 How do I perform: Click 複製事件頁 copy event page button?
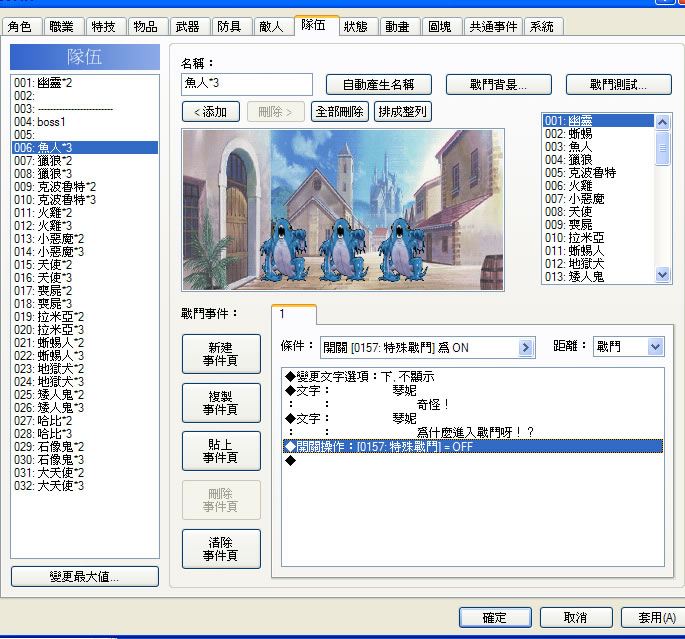(x=221, y=403)
